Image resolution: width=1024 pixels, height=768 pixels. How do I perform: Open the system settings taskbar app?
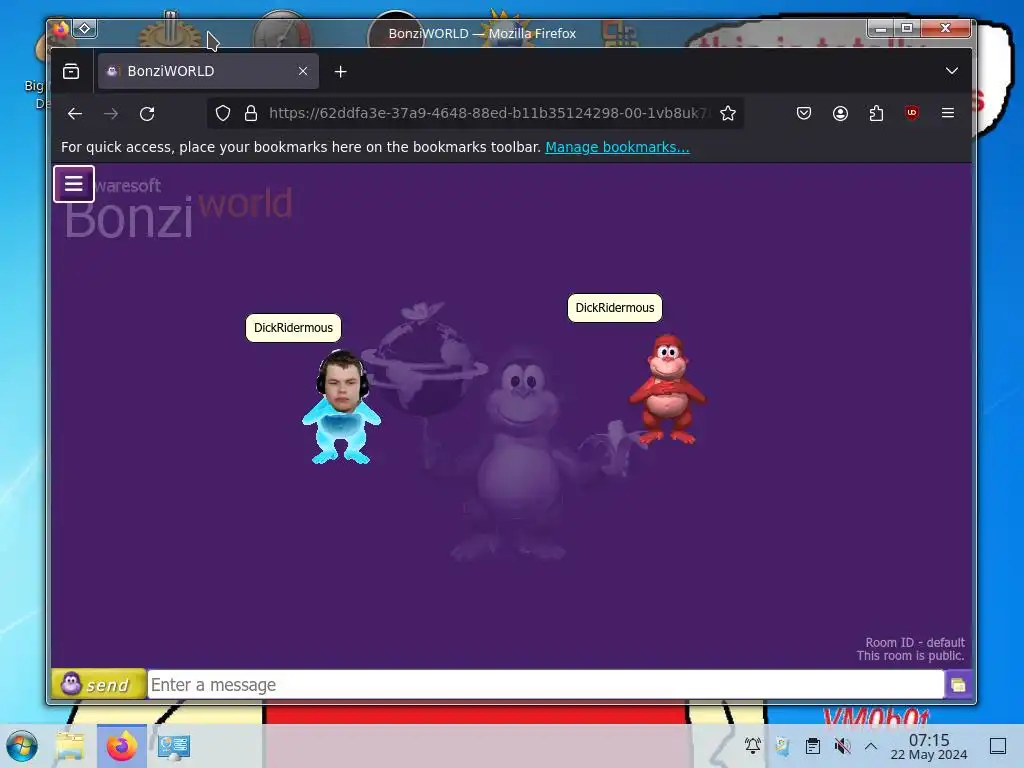coord(174,746)
